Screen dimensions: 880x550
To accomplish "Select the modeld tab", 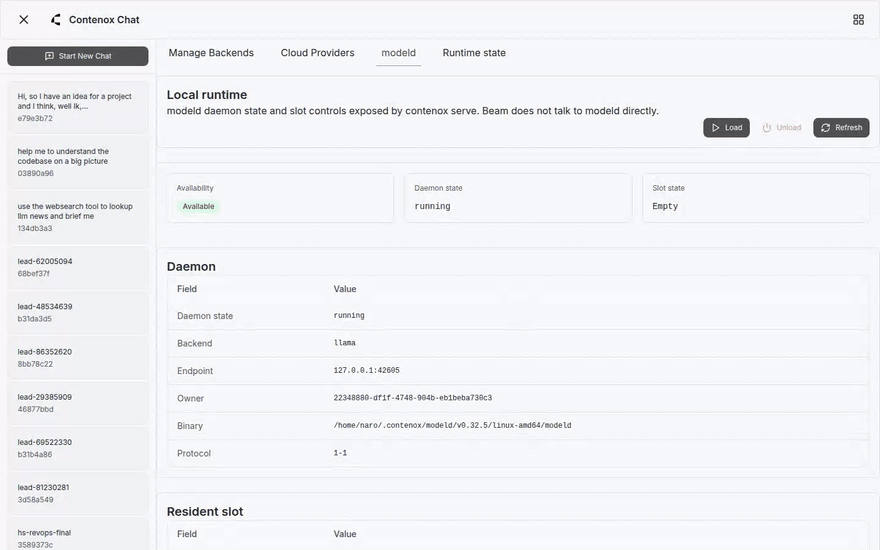I will click(x=398, y=53).
